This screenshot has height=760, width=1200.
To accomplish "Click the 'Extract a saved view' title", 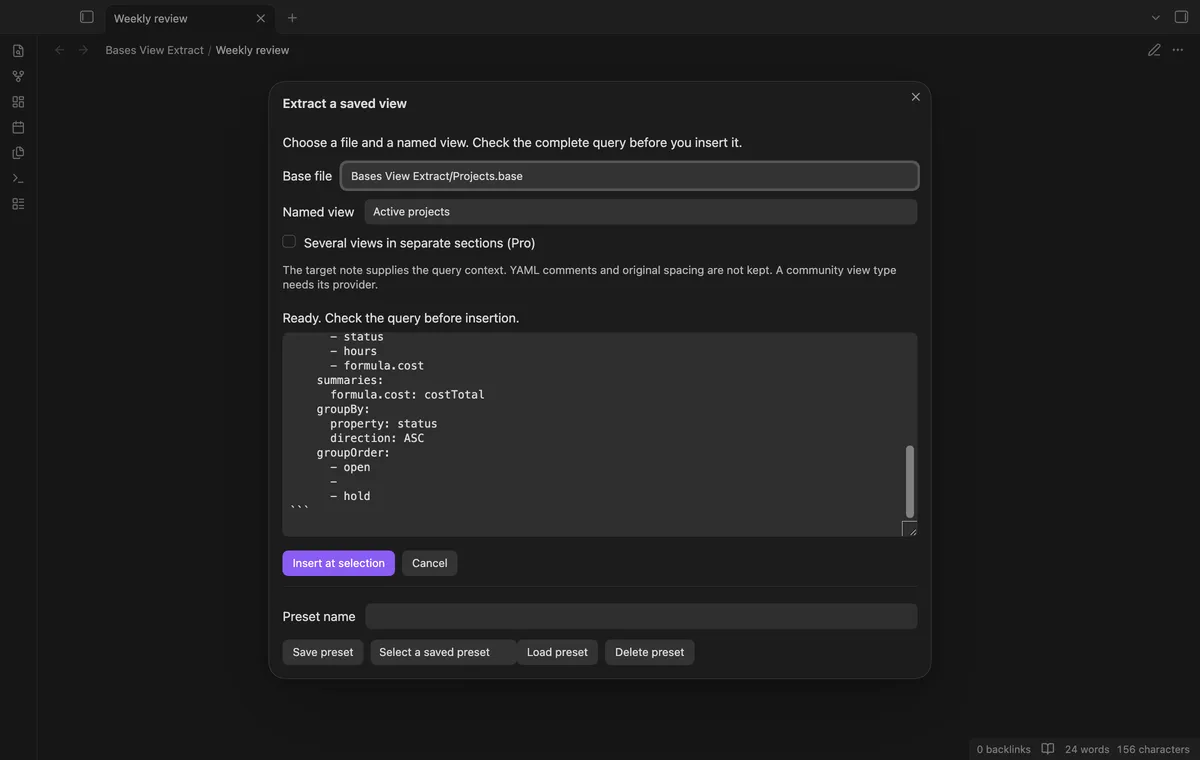I will click(345, 104).
